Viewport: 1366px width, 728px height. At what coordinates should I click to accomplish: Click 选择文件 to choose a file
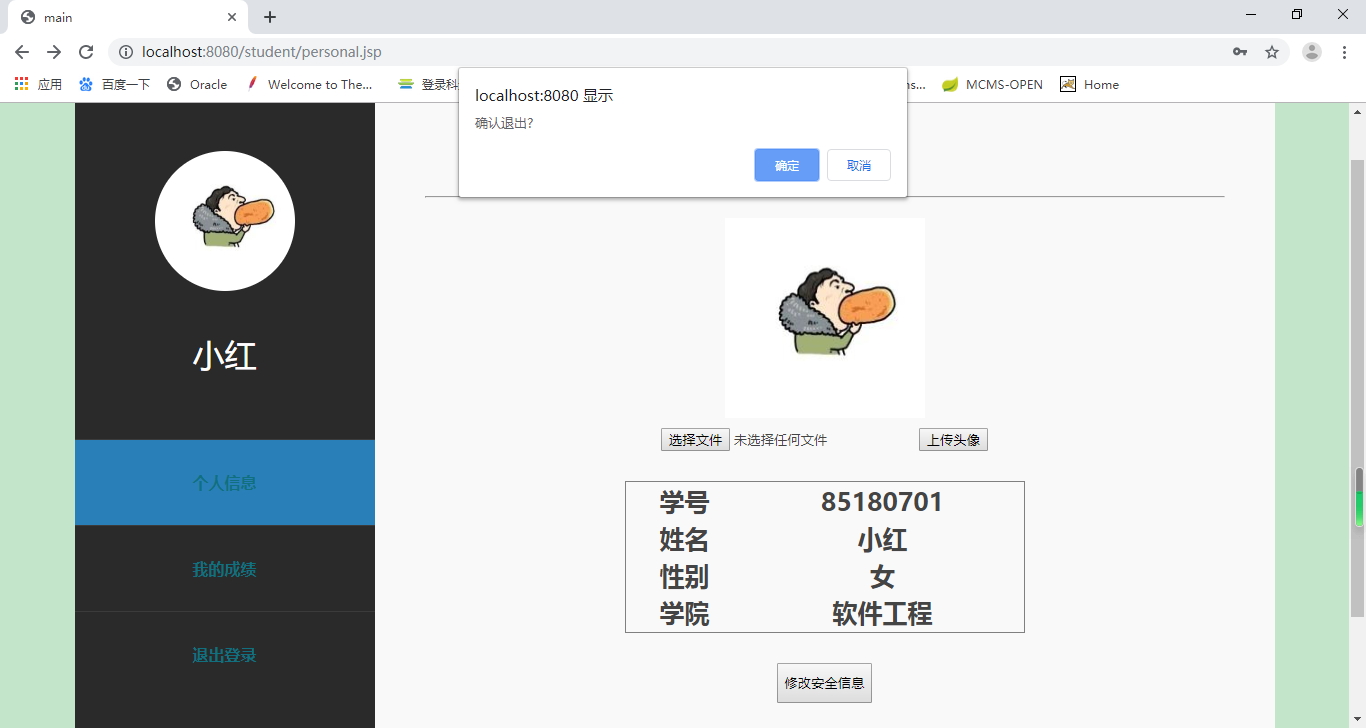(694, 439)
